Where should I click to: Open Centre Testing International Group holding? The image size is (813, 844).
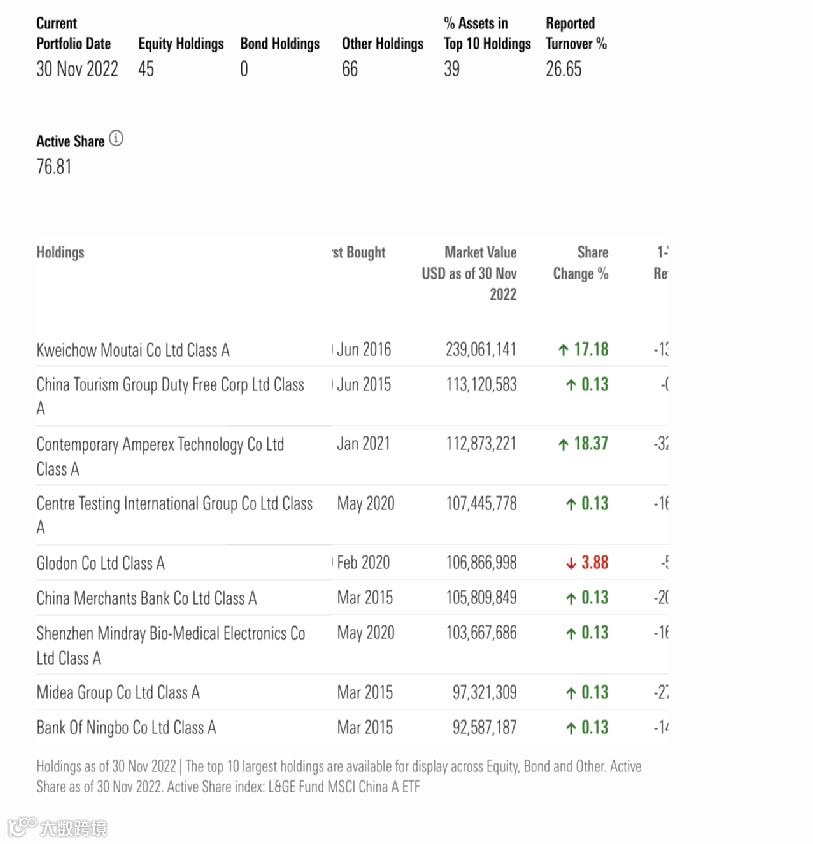point(174,515)
